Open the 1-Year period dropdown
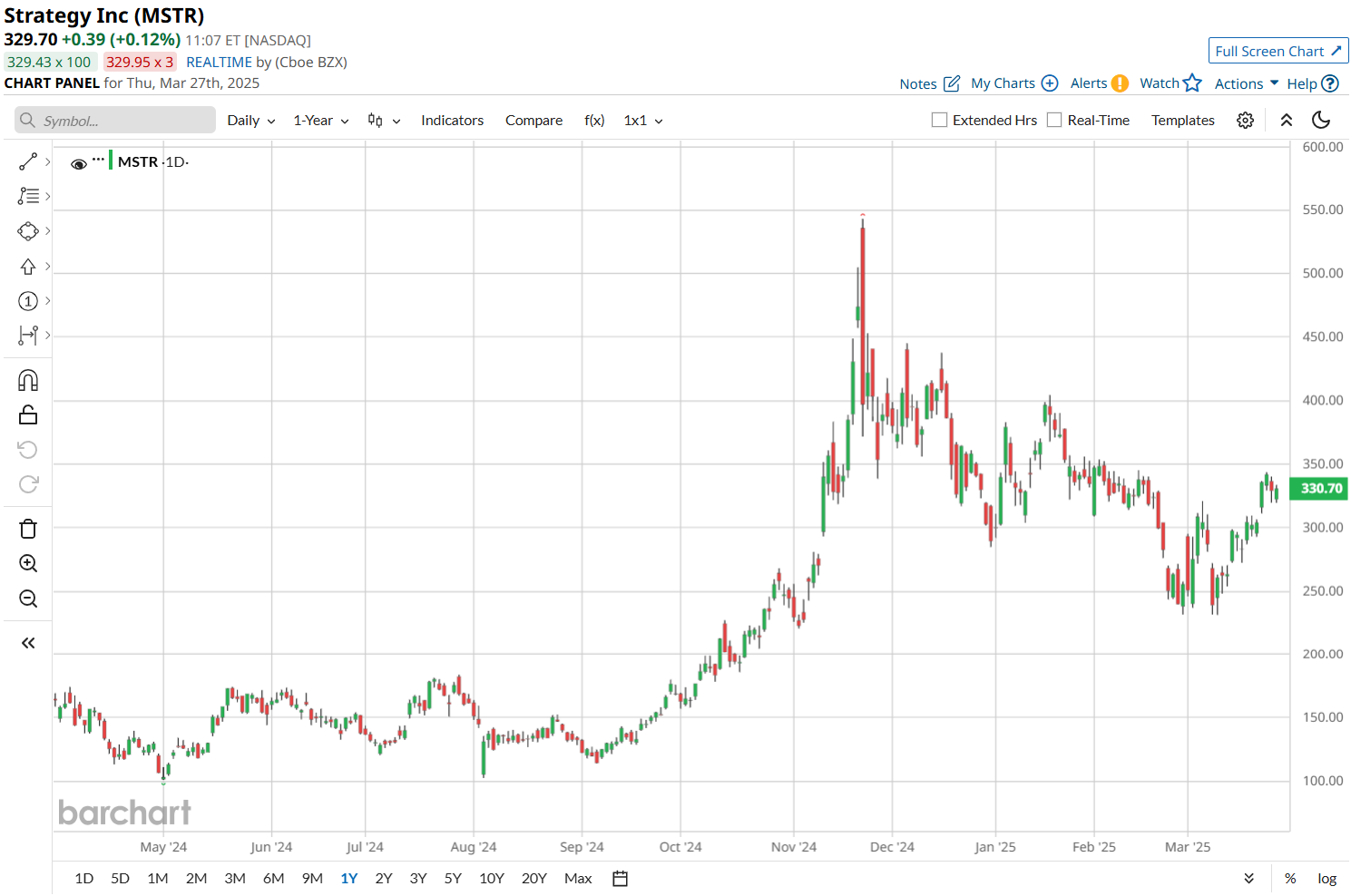This screenshot has height=896, width=1351. pyautogui.click(x=321, y=121)
